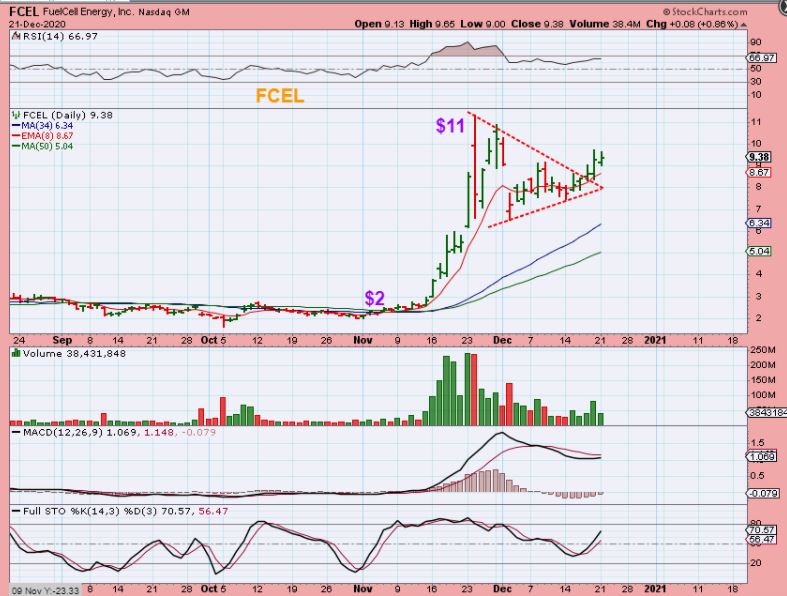Click the Open 9.13 value in header
787x596 pixels.
pos(379,24)
